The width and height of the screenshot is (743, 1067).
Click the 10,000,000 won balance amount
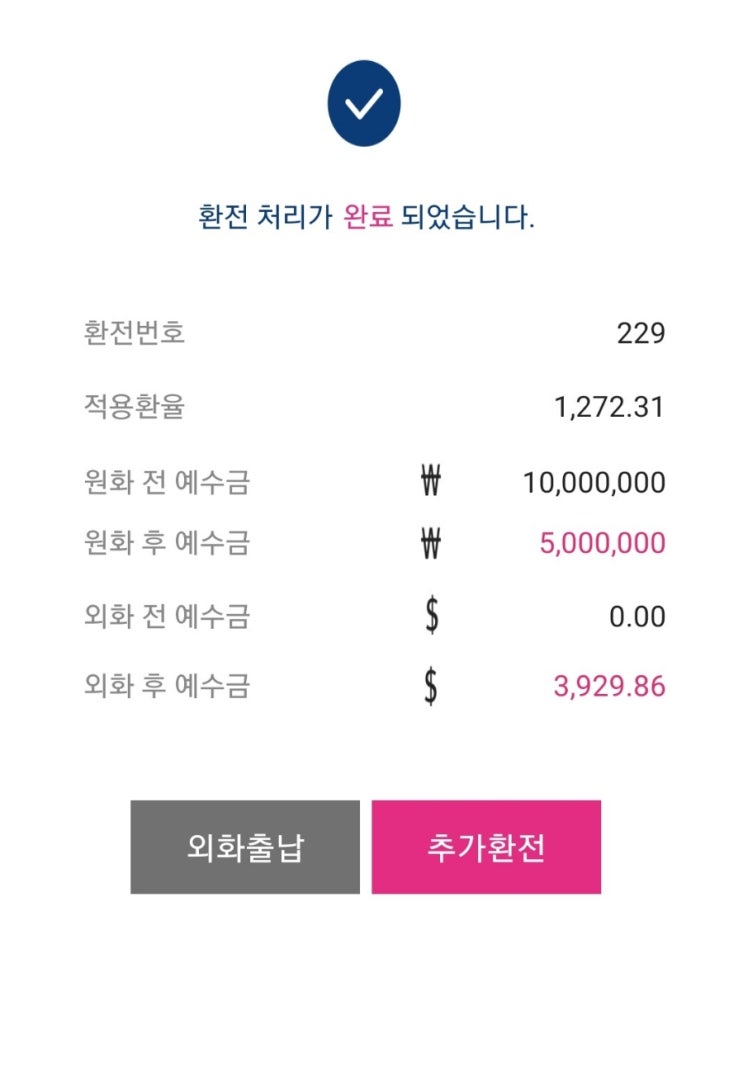point(593,483)
